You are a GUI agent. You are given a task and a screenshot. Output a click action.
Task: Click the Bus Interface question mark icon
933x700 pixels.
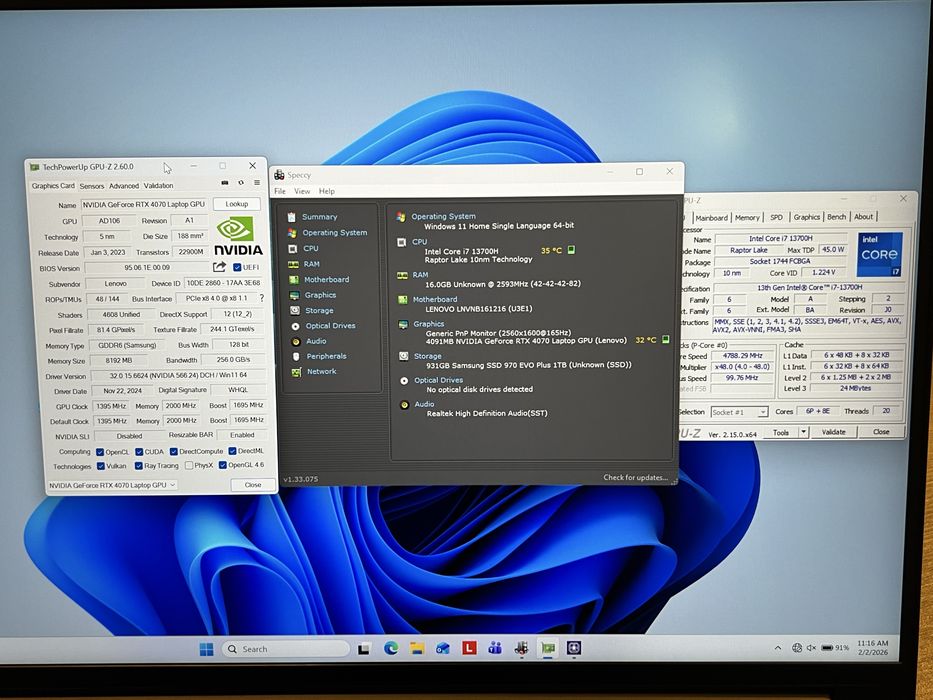261,298
